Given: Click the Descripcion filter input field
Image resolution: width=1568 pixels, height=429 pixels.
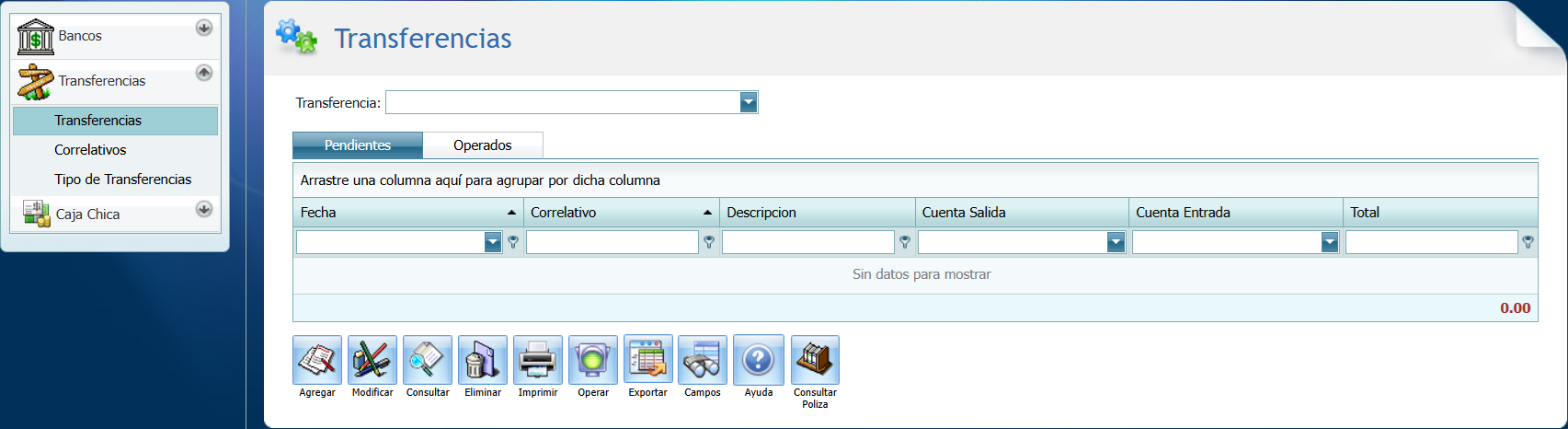Looking at the screenshot, I should (x=808, y=242).
